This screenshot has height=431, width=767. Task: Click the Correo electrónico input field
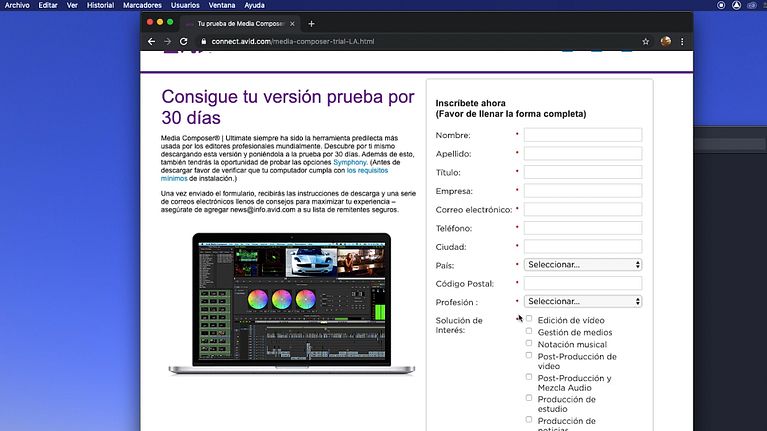pyautogui.click(x=583, y=209)
